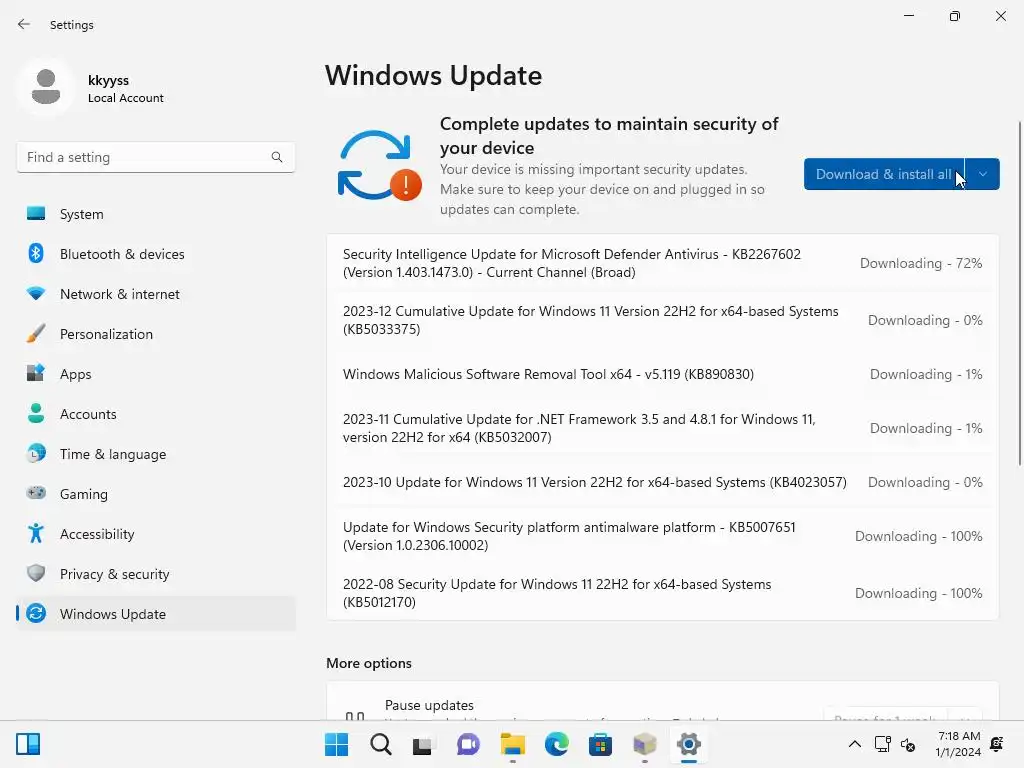
Task: Open Widgets from the taskbar
Action: 28,744
